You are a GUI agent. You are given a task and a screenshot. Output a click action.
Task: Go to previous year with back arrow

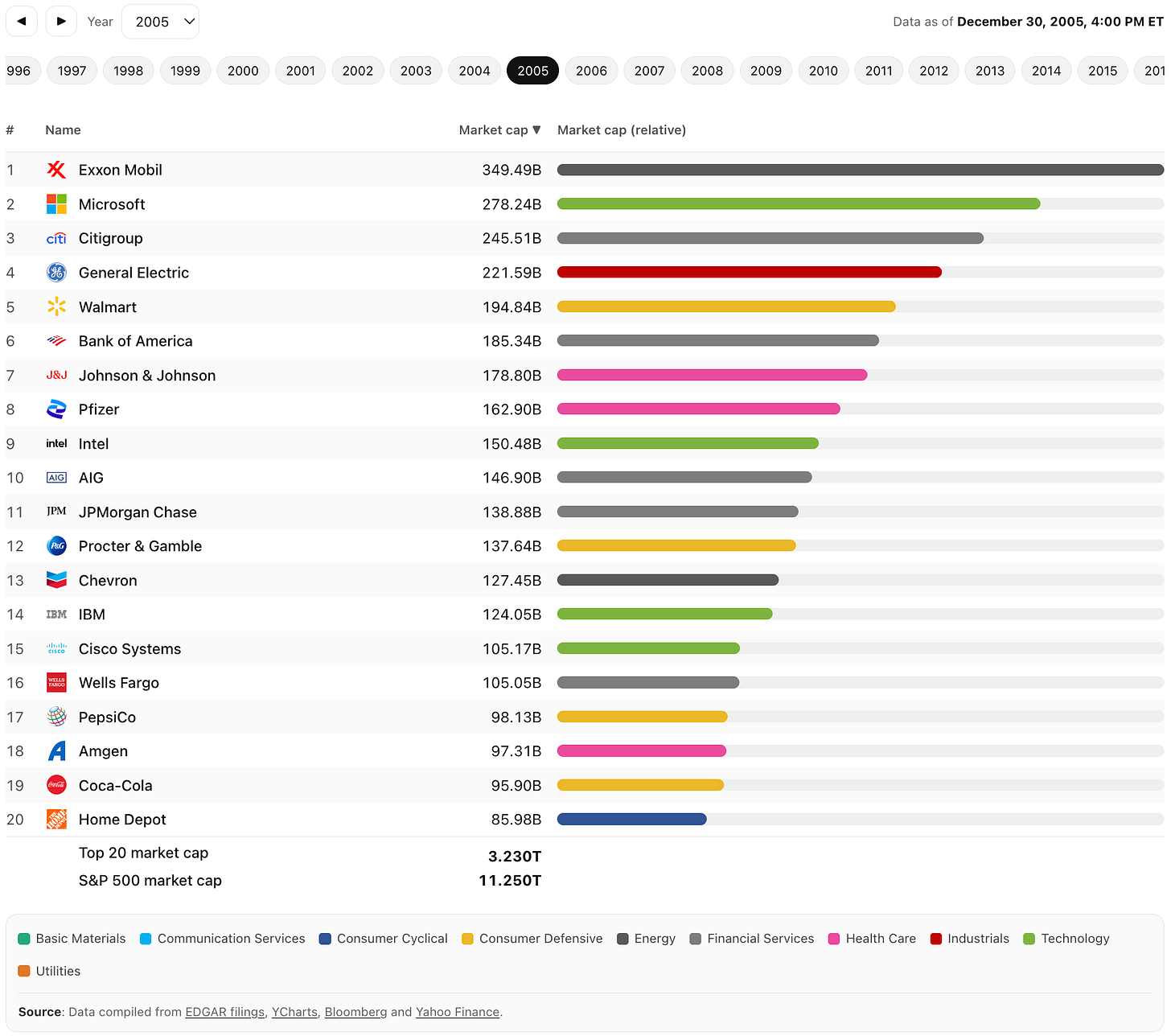click(x=22, y=22)
